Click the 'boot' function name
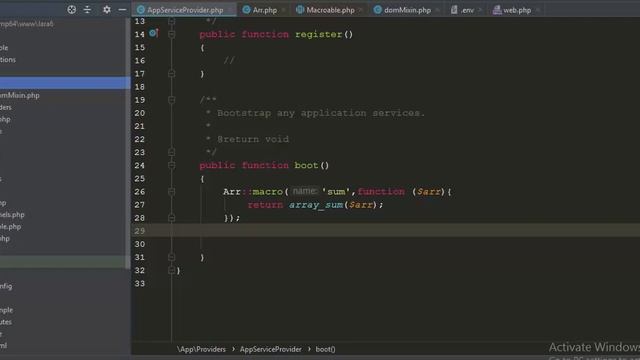Image resolution: width=640 pixels, height=360 pixels. [x=306, y=165]
